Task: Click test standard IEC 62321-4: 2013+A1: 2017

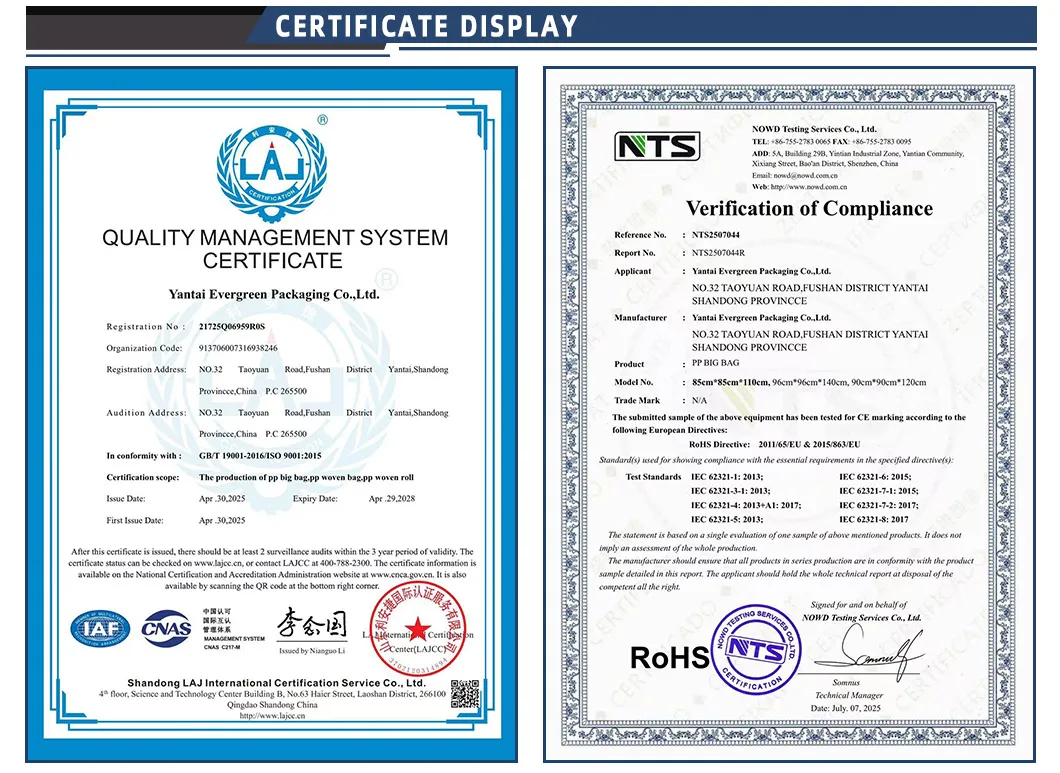Action: pos(746,505)
